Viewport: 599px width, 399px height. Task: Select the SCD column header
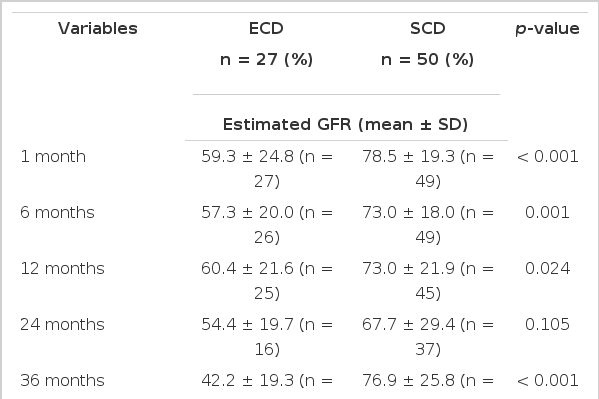(x=427, y=28)
